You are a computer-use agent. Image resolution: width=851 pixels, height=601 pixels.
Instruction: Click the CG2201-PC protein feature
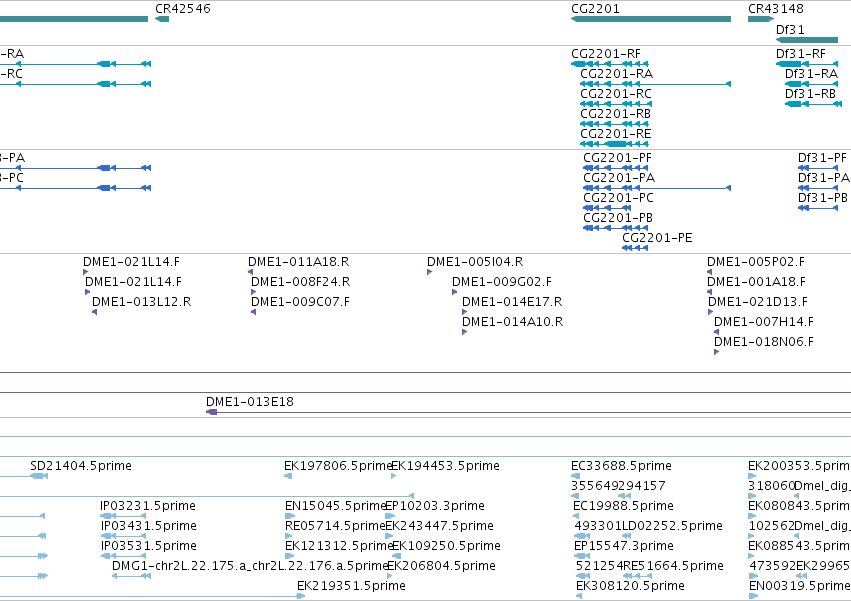(x=606, y=208)
